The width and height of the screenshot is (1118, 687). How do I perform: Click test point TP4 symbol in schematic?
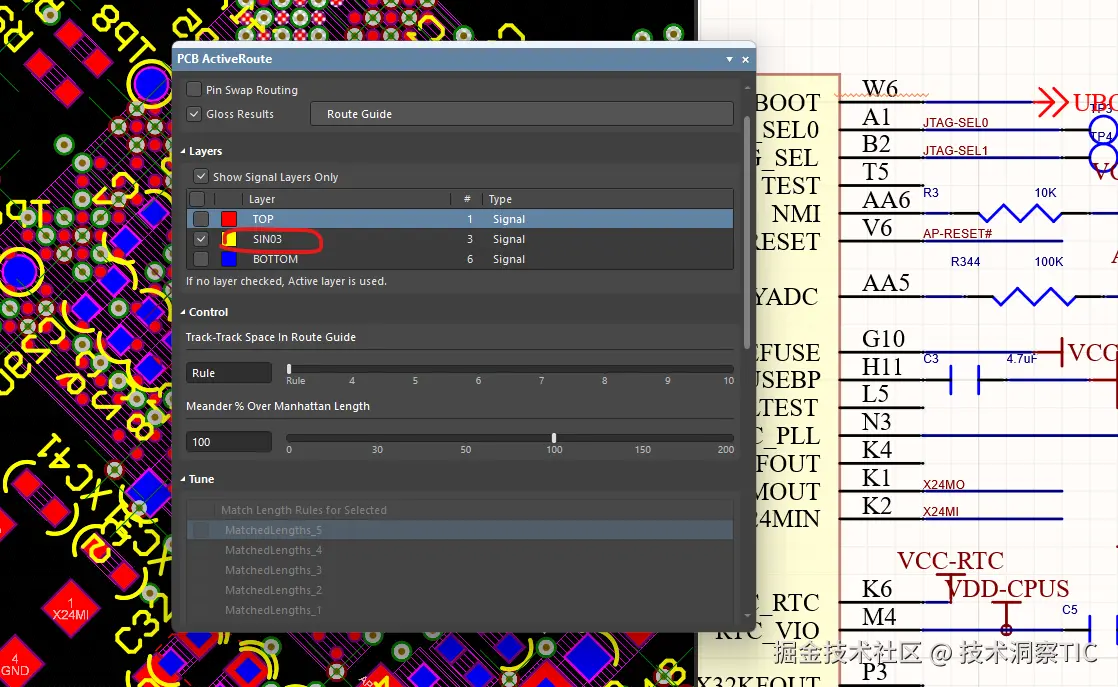pyautogui.click(x=1103, y=156)
